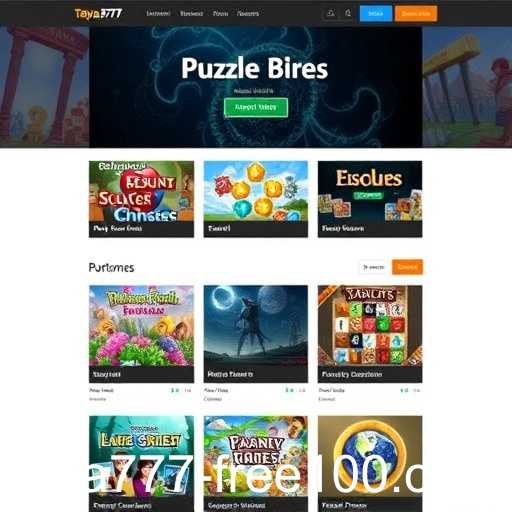Open the flower garden game thumbnail
512x512 pixels.
[x=141, y=334]
